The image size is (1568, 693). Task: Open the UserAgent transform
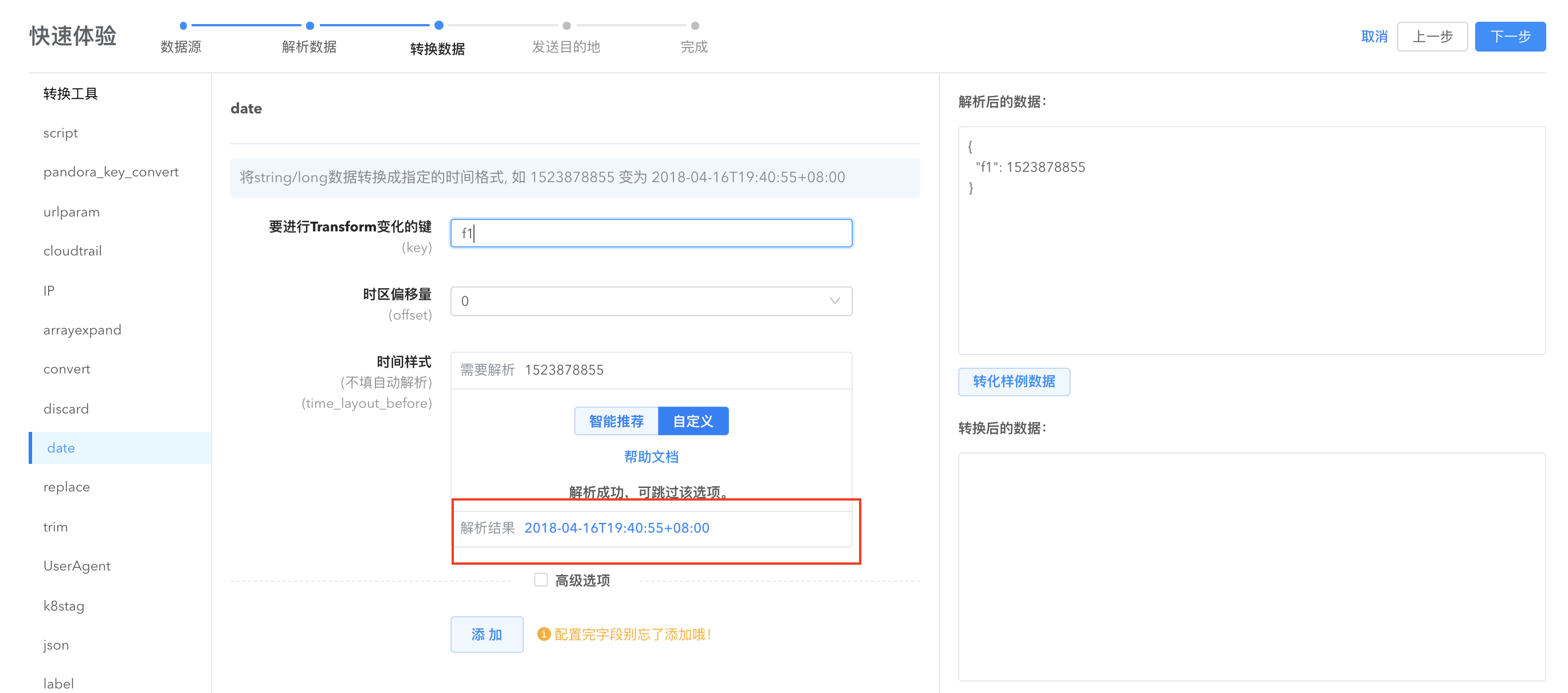click(77, 566)
